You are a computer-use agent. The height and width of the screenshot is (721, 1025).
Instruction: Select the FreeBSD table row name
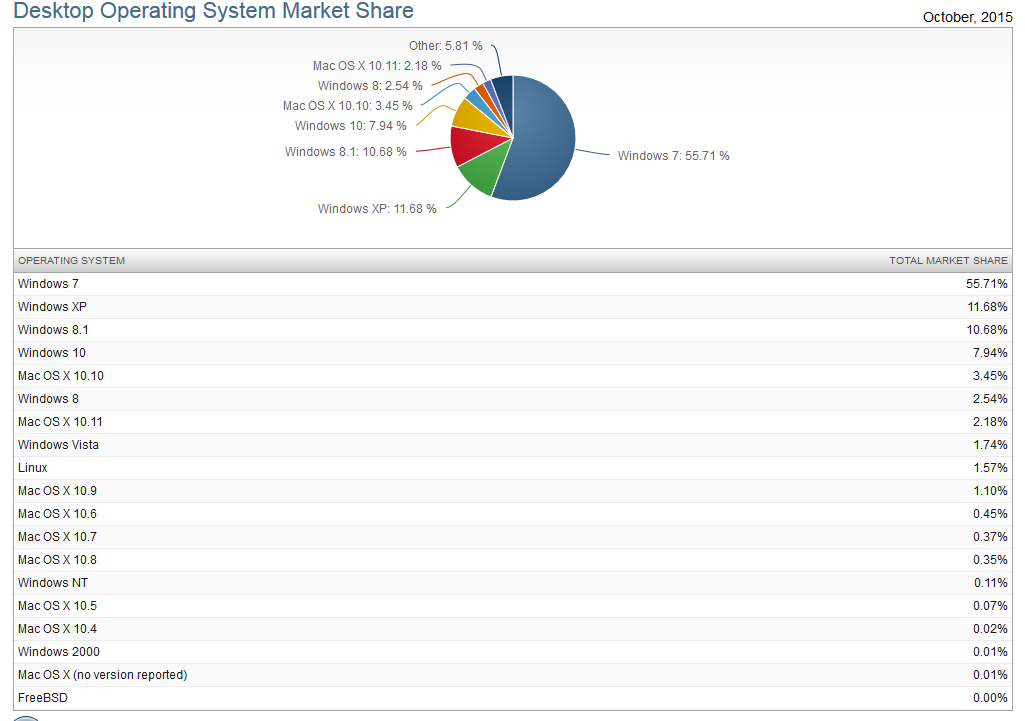(x=42, y=697)
